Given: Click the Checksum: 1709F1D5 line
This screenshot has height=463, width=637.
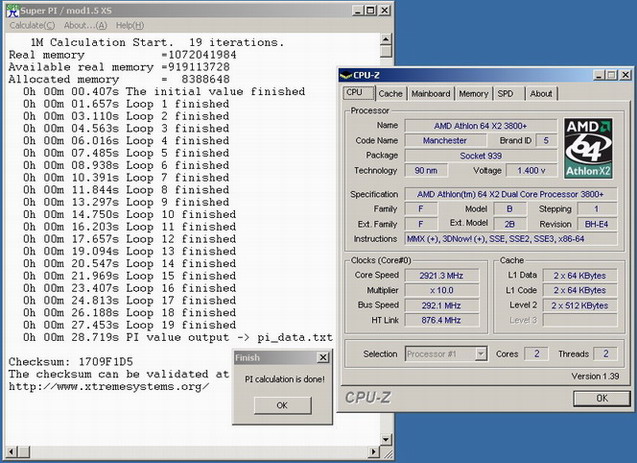Looking at the screenshot, I should pos(71,362).
